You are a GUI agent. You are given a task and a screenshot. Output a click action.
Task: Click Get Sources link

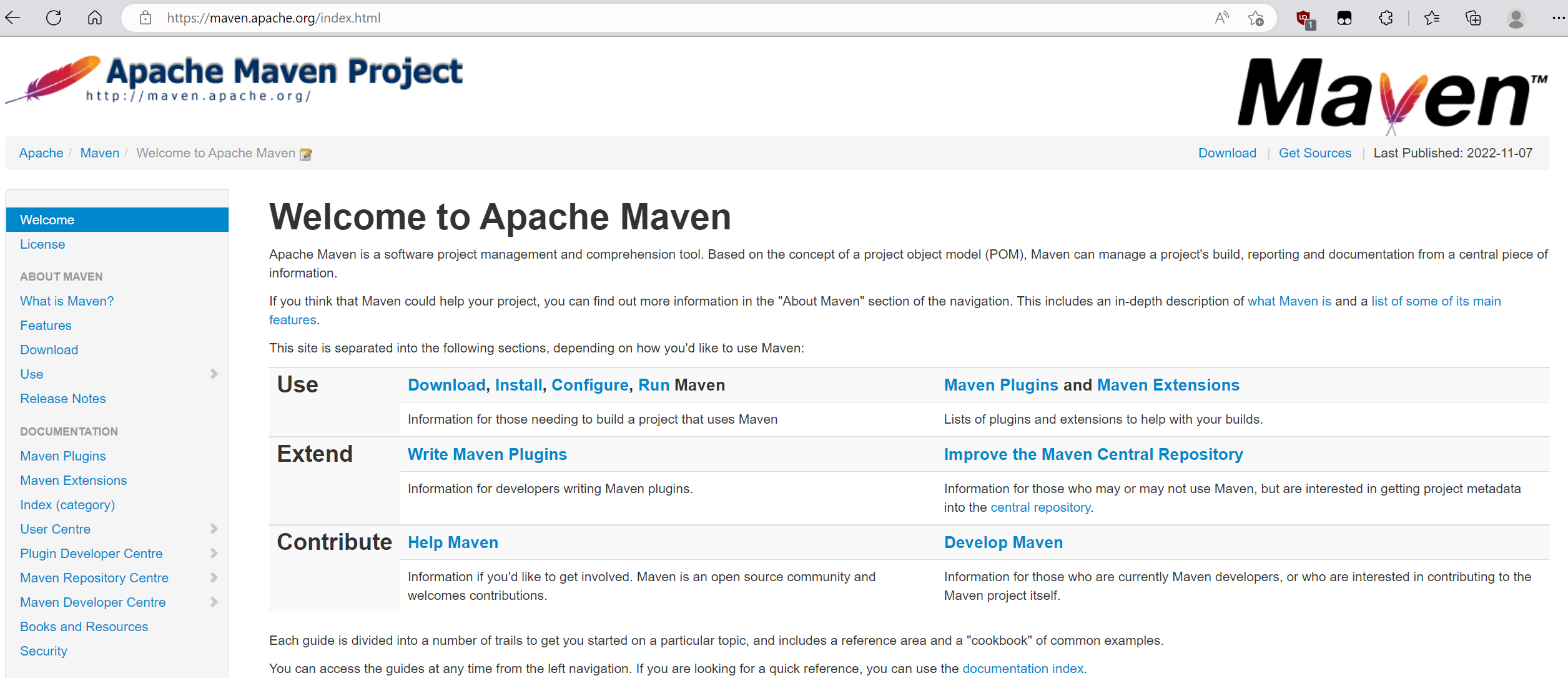pos(1315,153)
